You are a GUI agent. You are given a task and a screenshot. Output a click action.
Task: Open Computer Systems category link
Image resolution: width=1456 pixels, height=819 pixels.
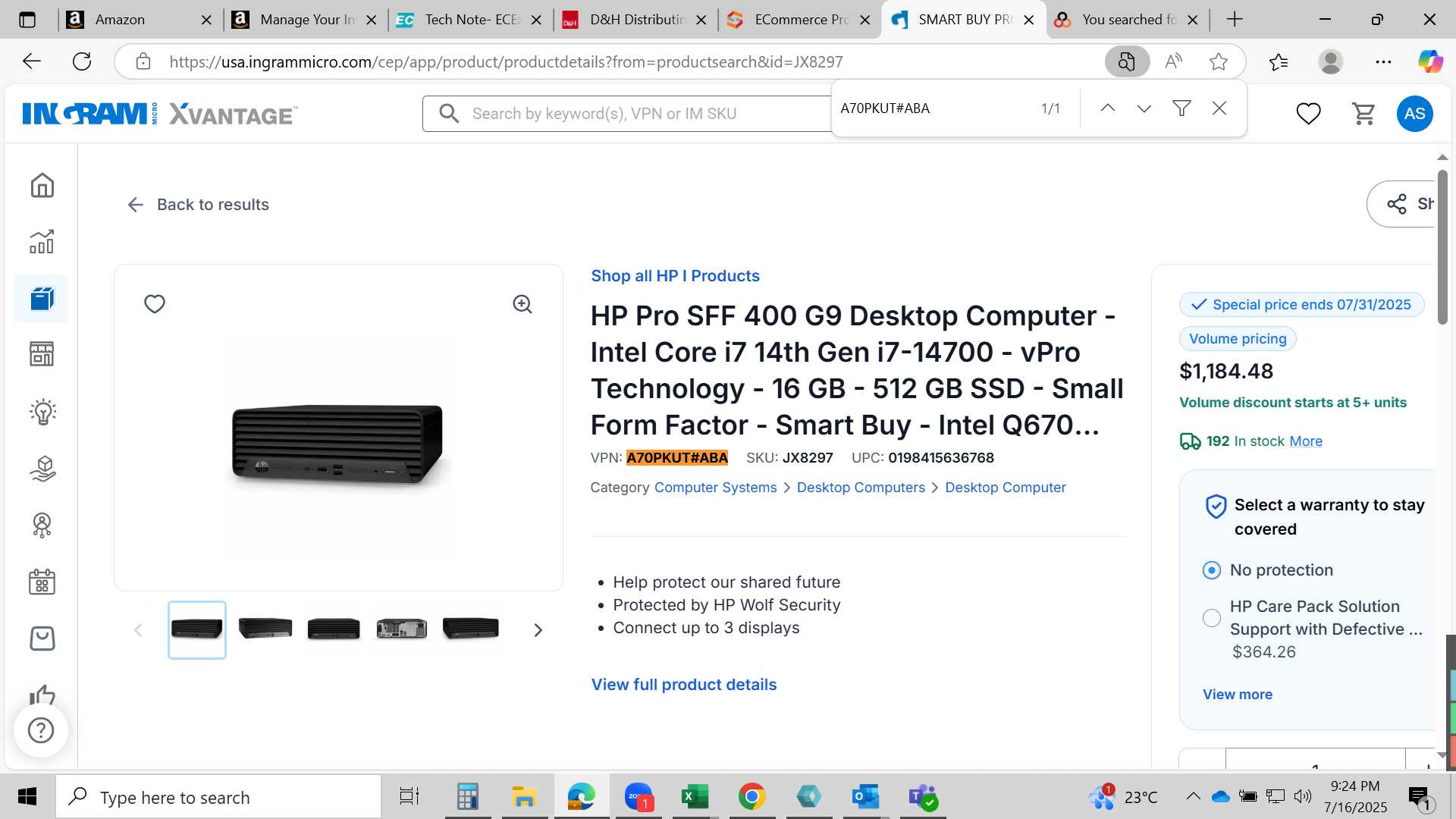pos(715,488)
